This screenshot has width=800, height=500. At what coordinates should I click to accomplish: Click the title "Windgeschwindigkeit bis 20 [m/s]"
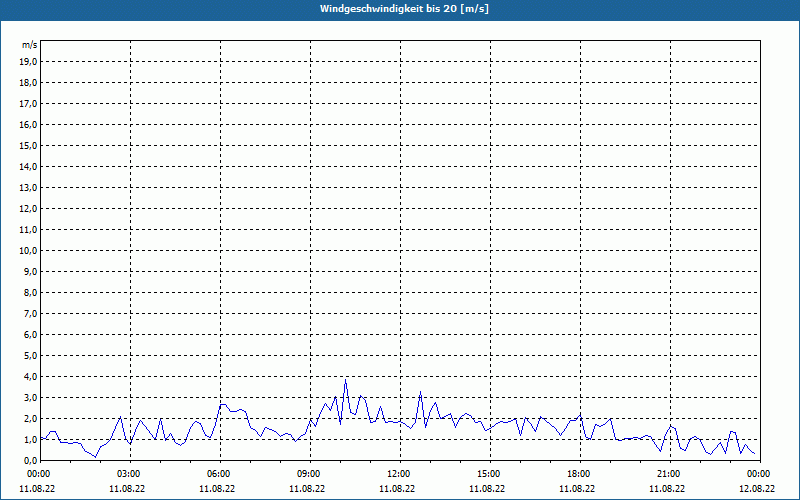(405, 9)
